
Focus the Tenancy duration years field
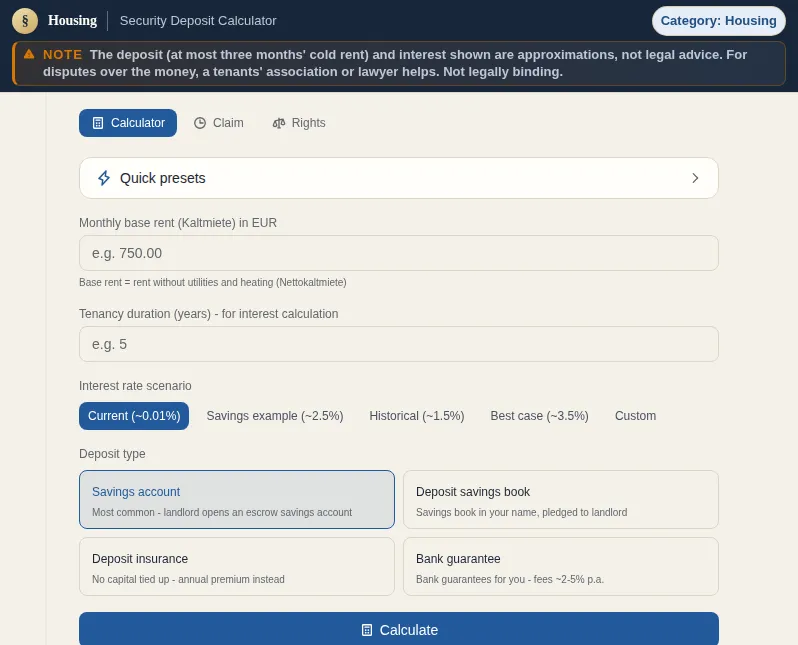(x=399, y=344)
